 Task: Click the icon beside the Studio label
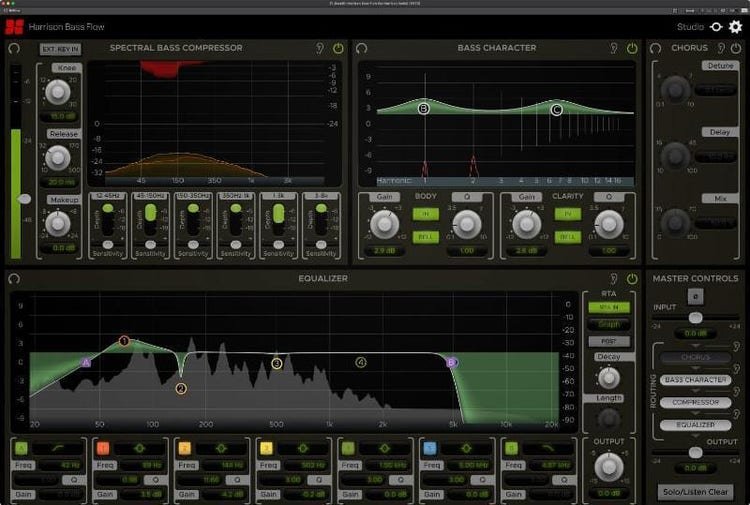716,27
